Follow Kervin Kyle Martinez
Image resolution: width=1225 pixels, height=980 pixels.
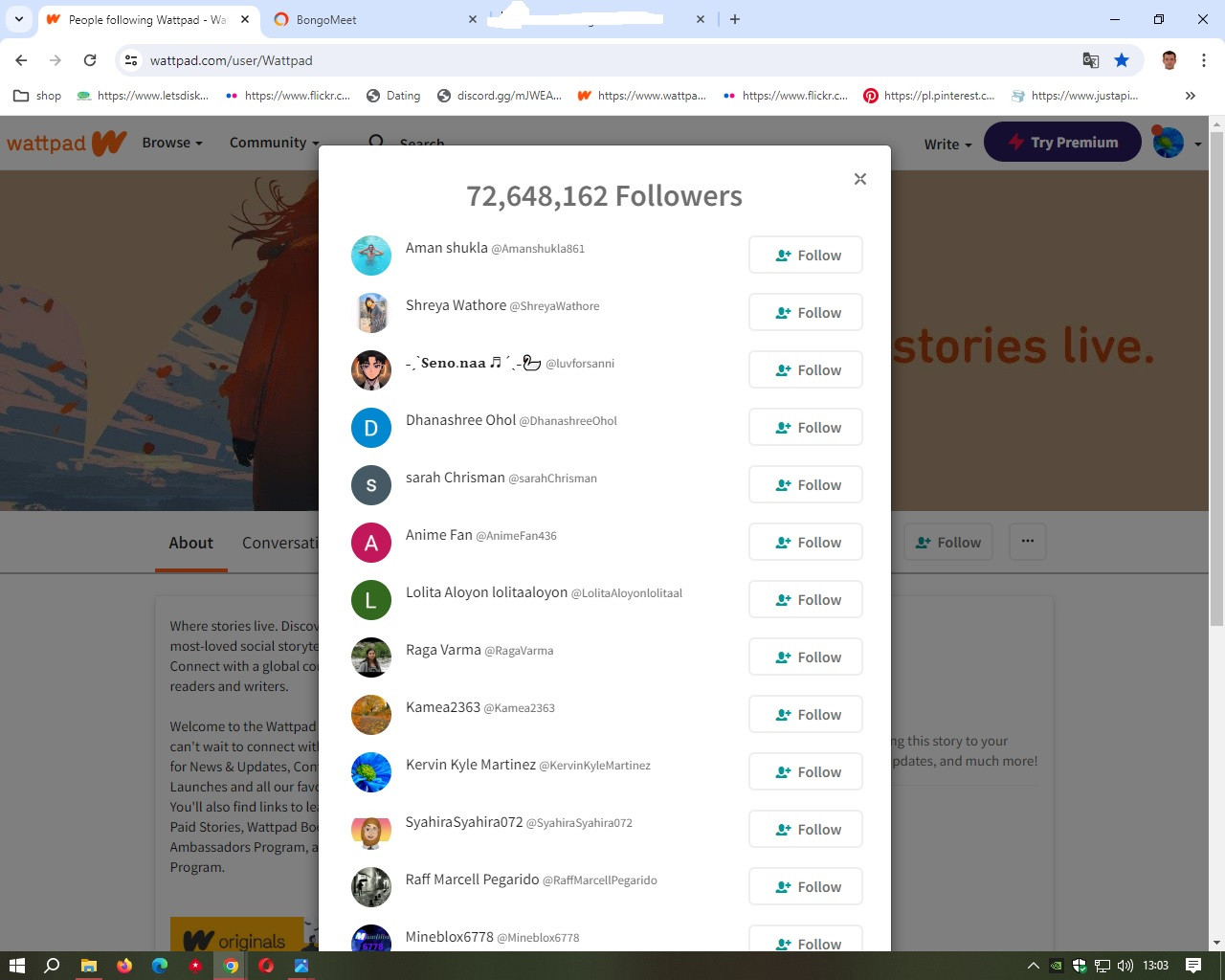pyautogui.click(x=805, y=772)
